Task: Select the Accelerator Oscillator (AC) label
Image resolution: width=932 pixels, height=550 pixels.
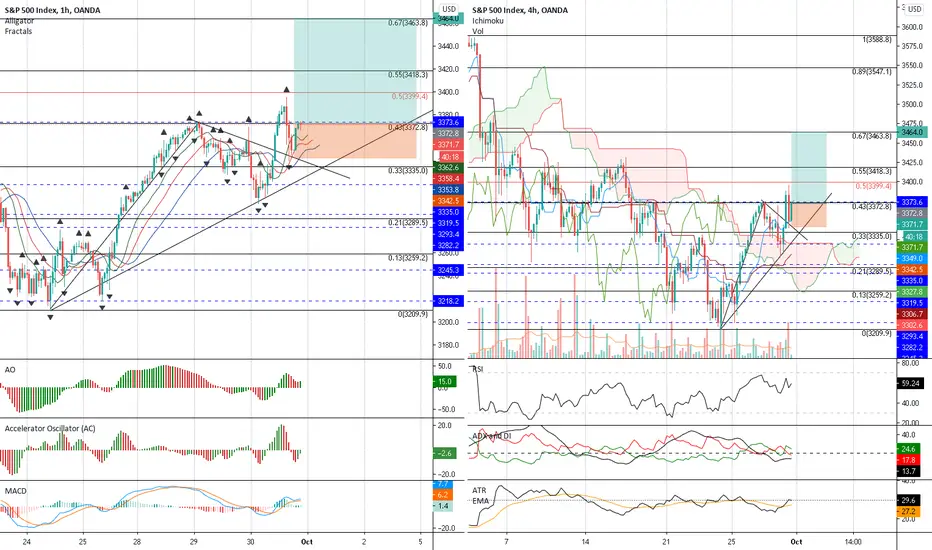Action: coord(50,429)
